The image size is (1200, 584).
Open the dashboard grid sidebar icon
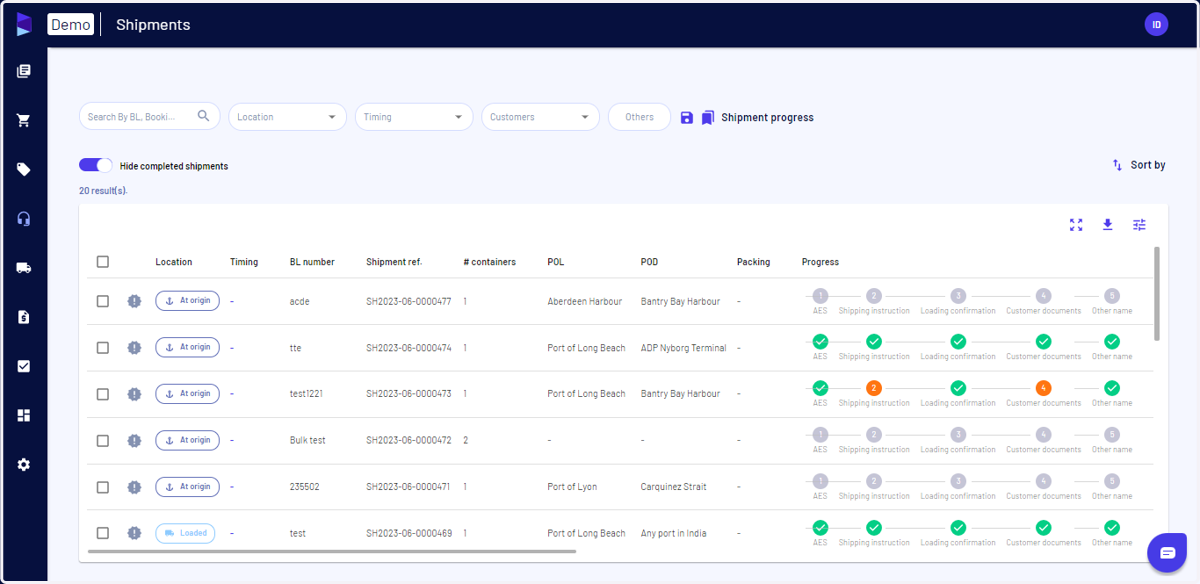coord(24,415)
